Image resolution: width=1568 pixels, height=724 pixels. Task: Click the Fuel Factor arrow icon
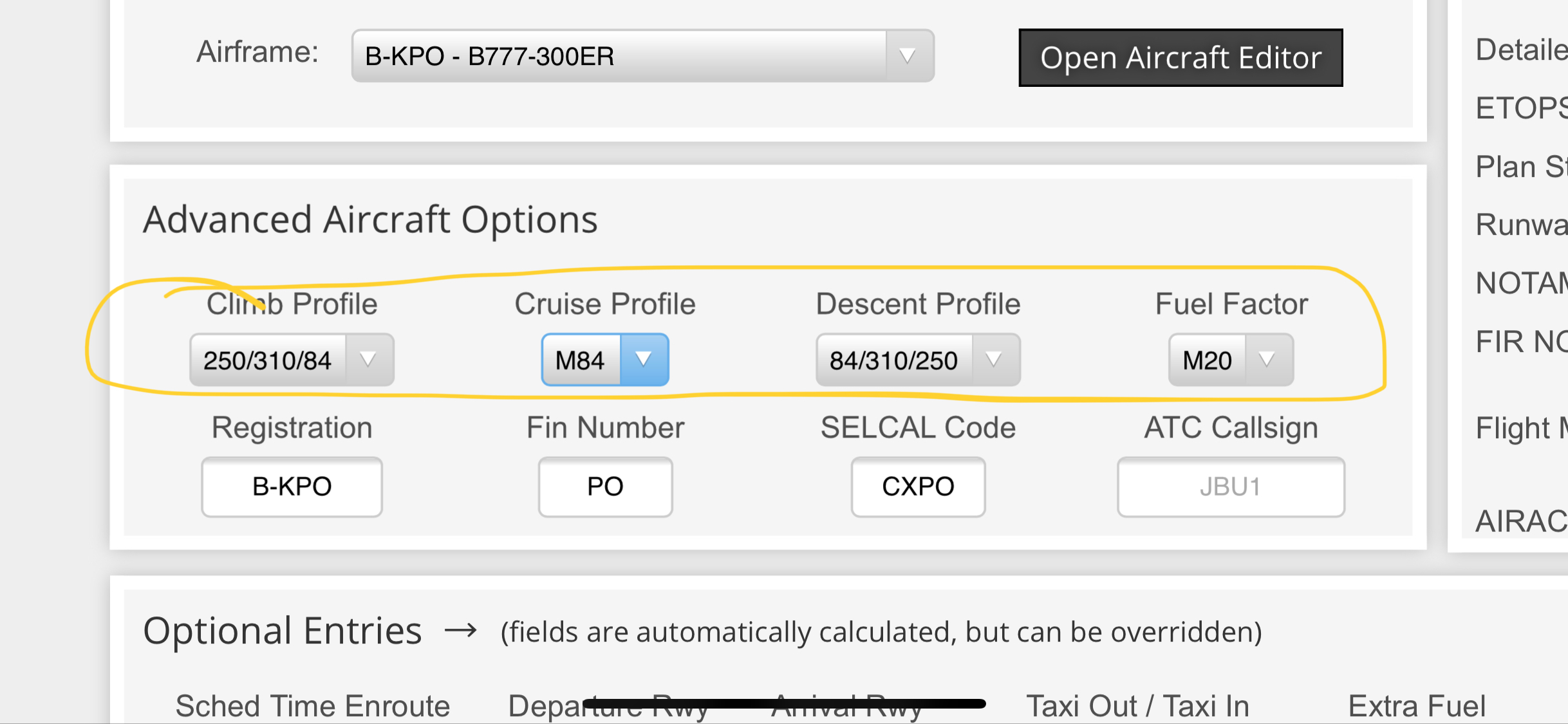(1267, 359)
